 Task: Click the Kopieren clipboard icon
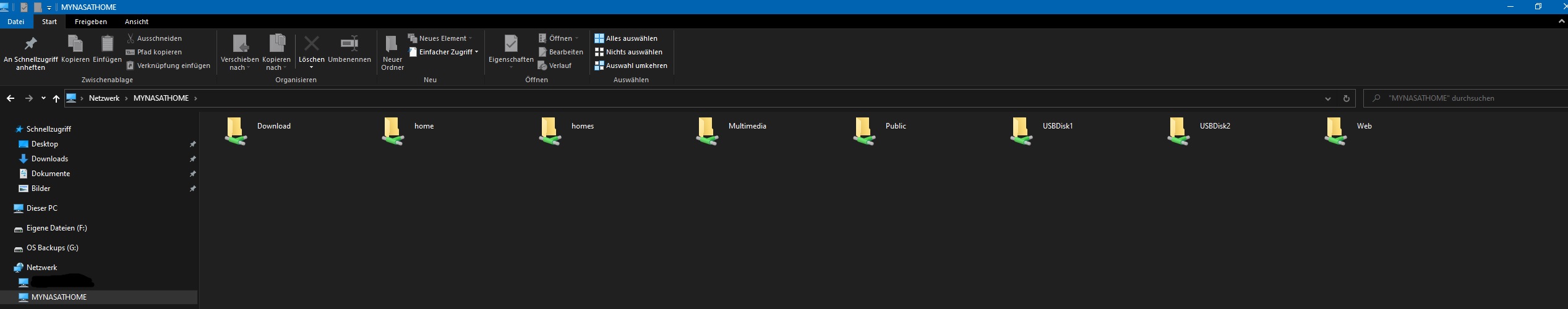75,44
